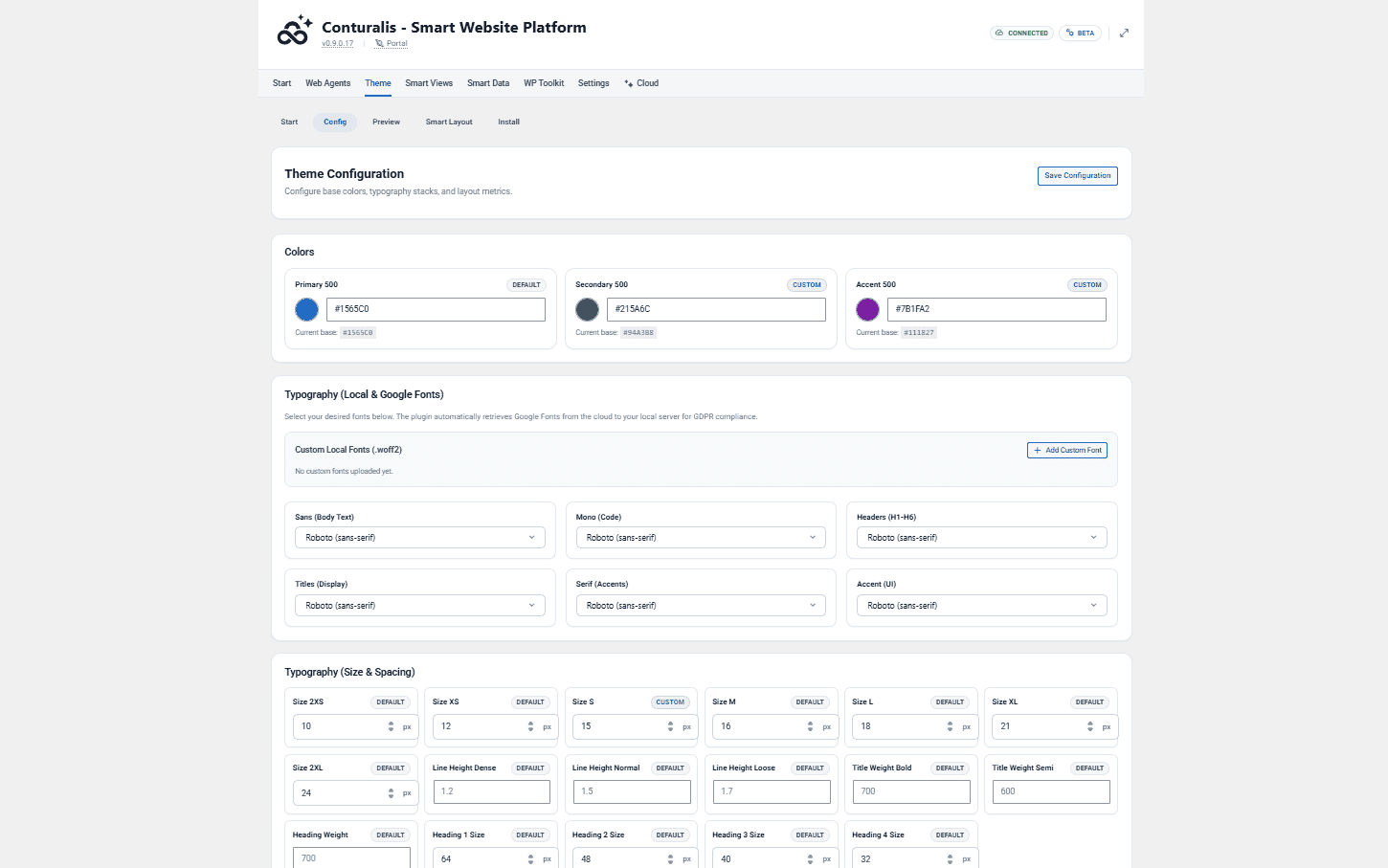Screen dimensions: 1388x868
Task: Click the Title Weight Bold input field
Action: pos(911,791)
